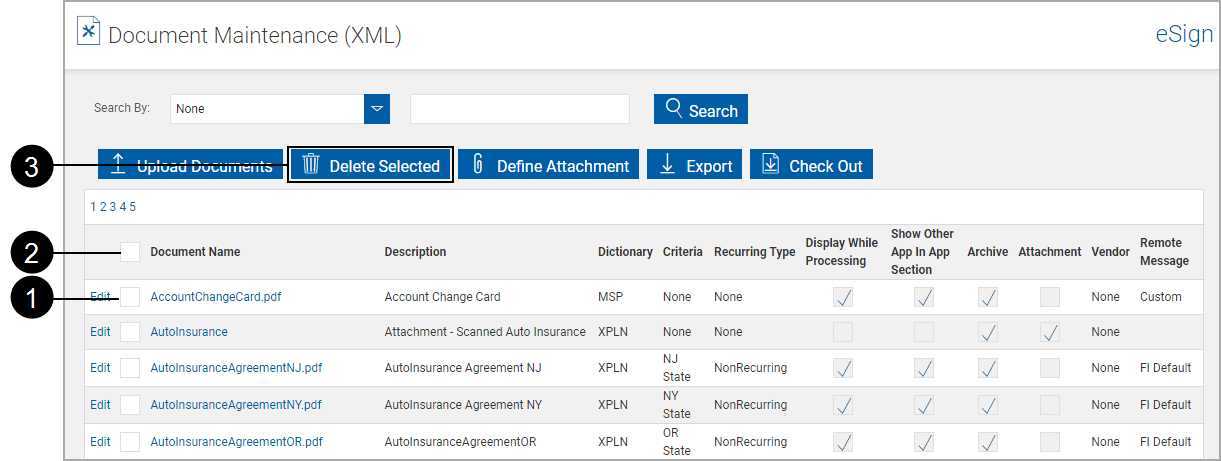Open AccountChangeCard.pdf document link

coord(215,297)
